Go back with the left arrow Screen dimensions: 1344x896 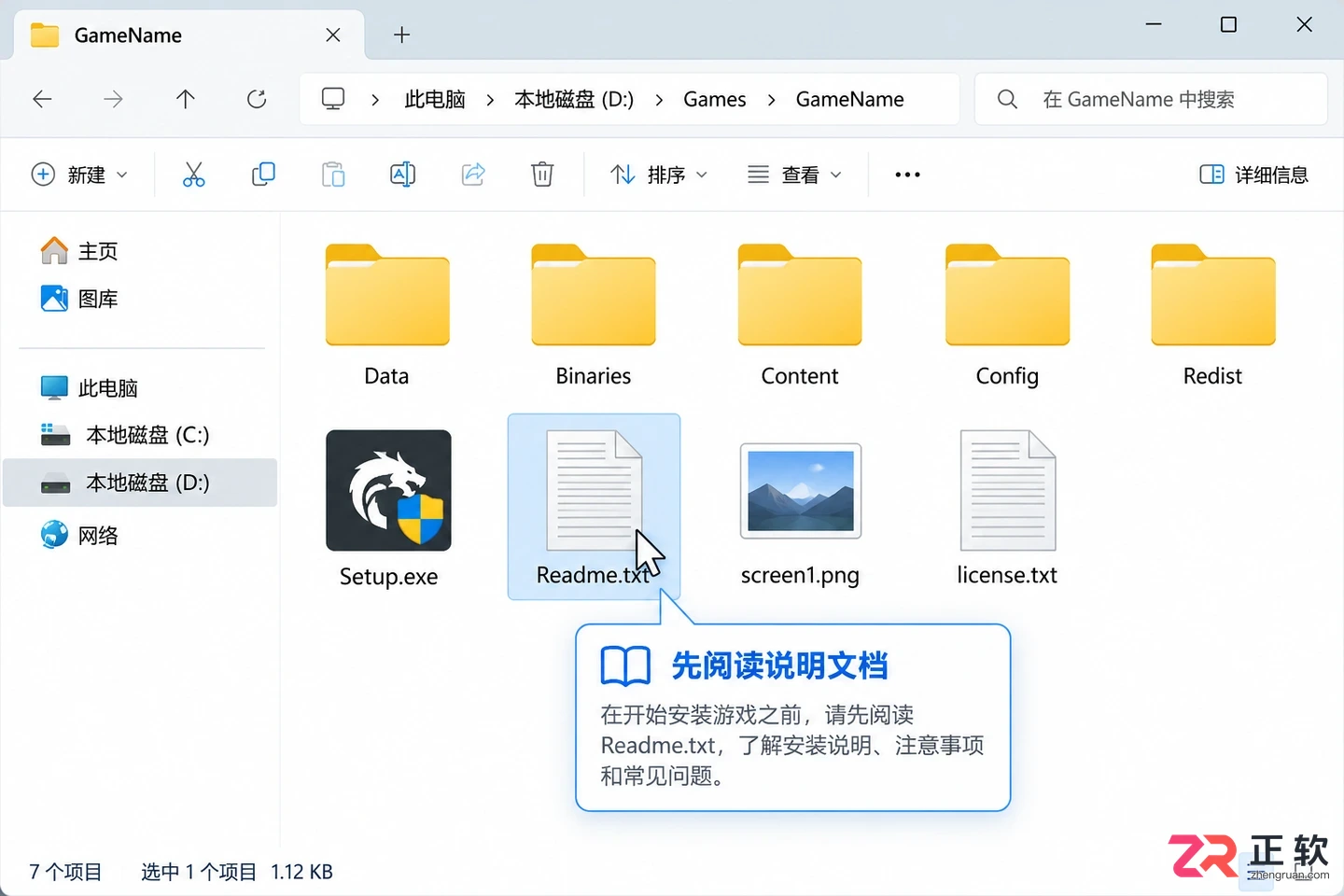coord(42,99)
